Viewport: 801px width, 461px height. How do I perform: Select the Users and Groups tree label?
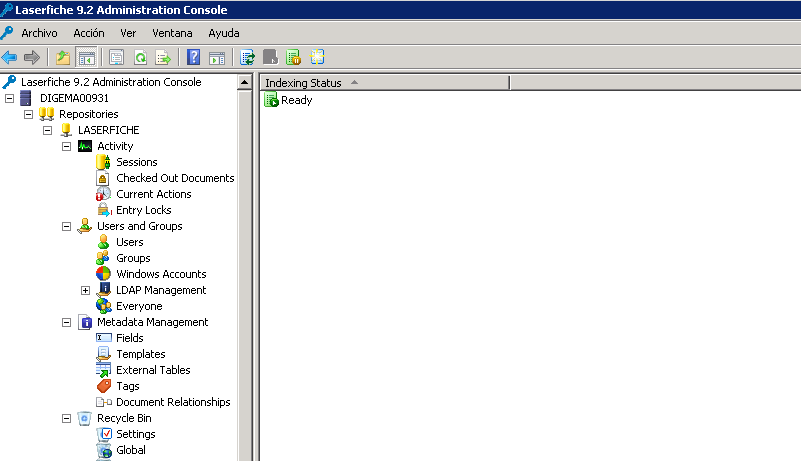[x=139, y=226]
